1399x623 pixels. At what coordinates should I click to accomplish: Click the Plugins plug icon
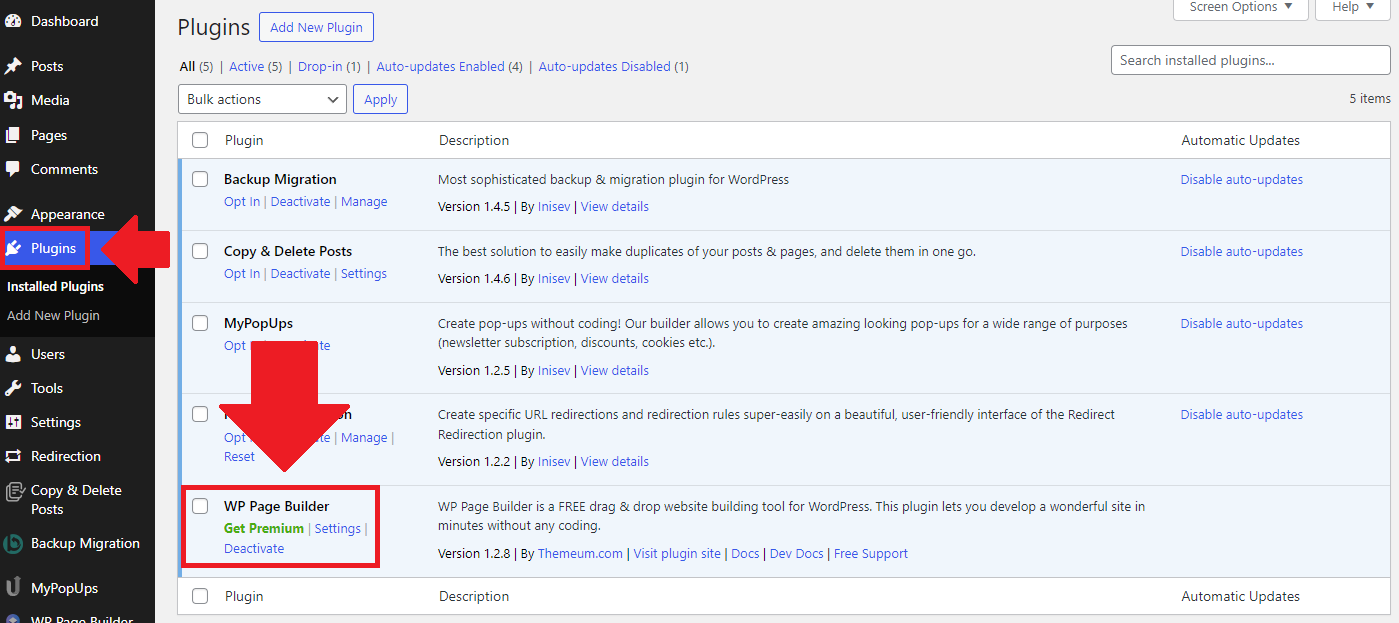(14, 248)
